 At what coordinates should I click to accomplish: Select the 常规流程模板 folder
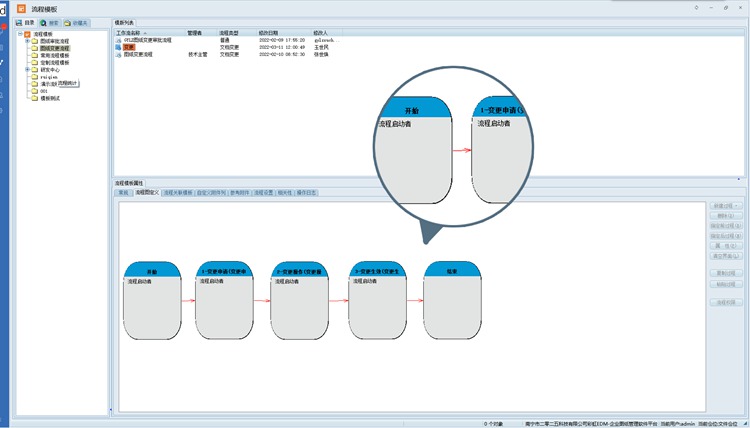tap(55, 55)
